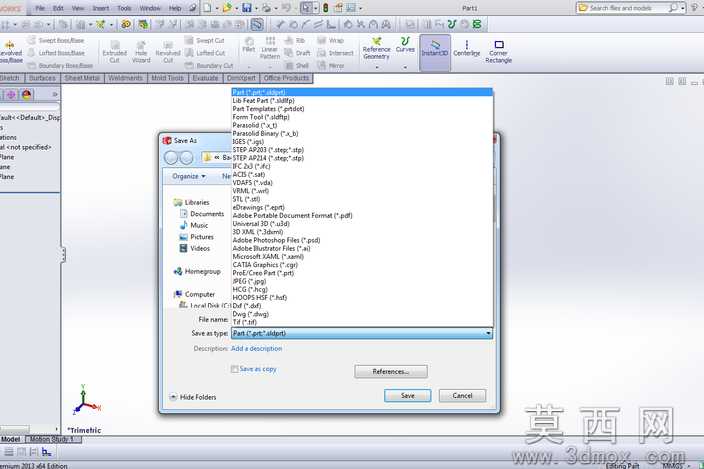Select Homegroup in the navigation pane
This screenshot has height=469, width=704.
(x=197, y=272)
